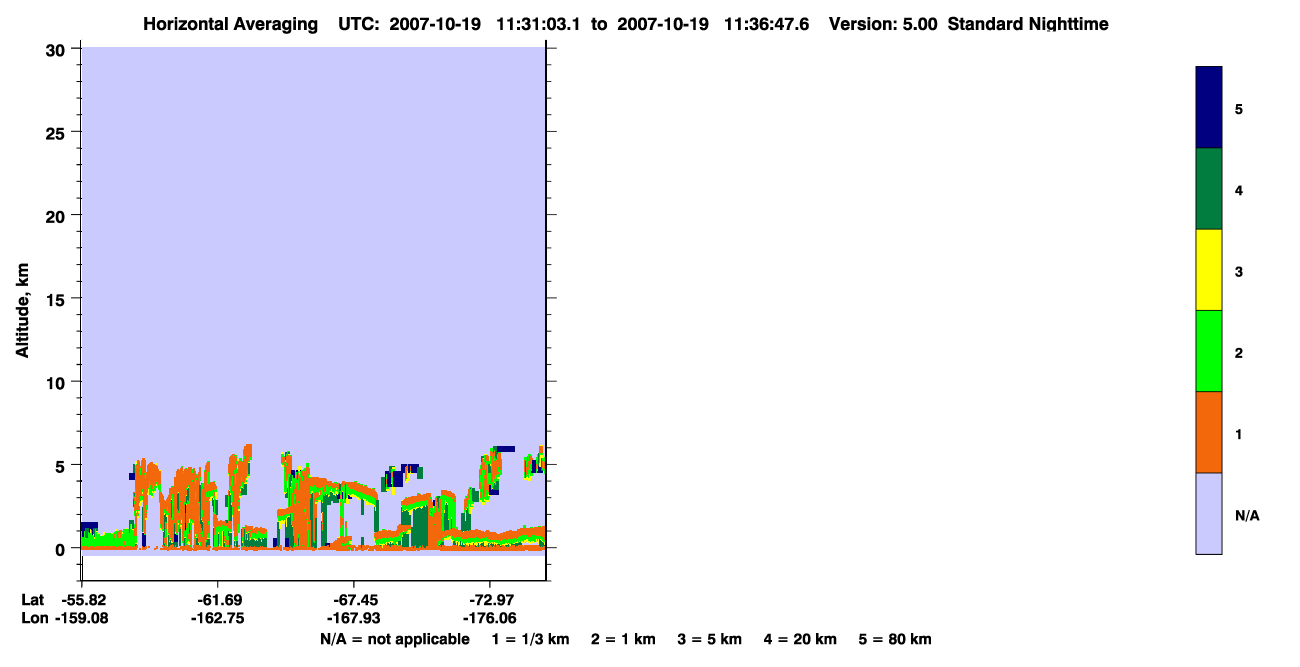Click the lavender N/A colorbar segment
1300x667 pixels.
(1209, 513)
